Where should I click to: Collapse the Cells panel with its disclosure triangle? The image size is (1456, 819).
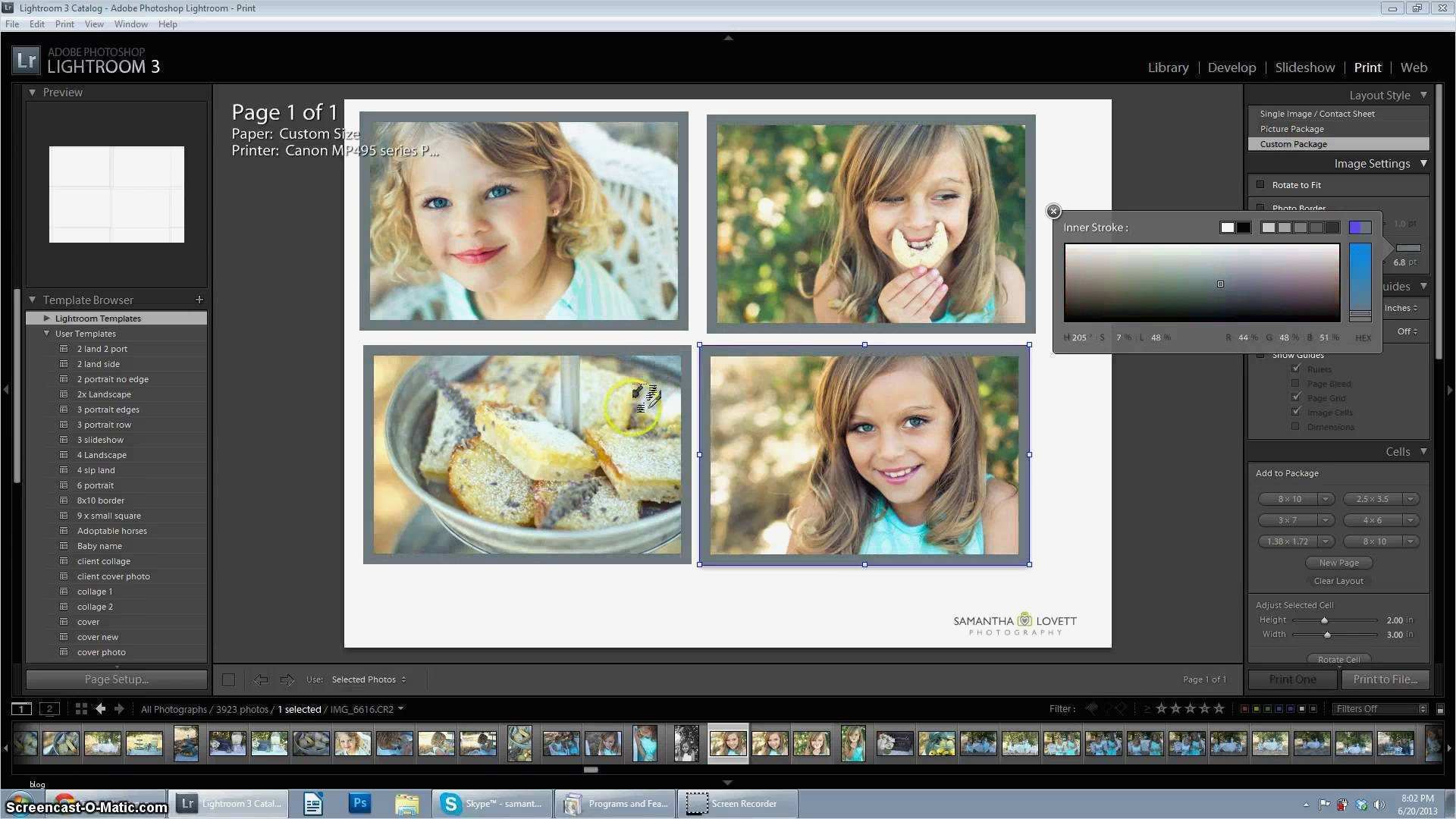point(1424,451)
